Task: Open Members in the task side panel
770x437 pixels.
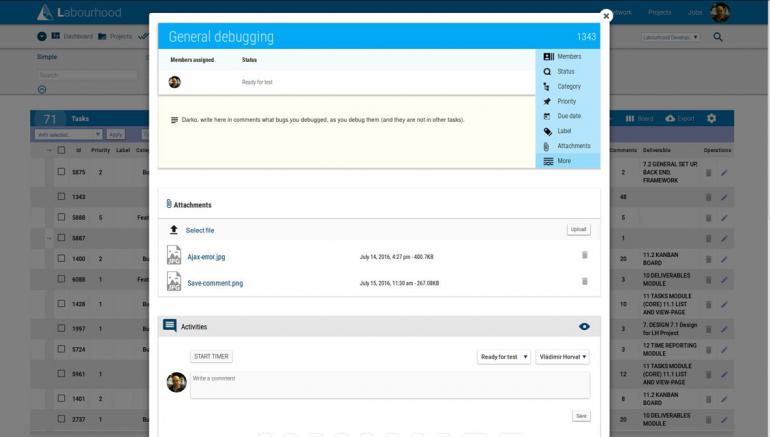Action: point(569,56)
